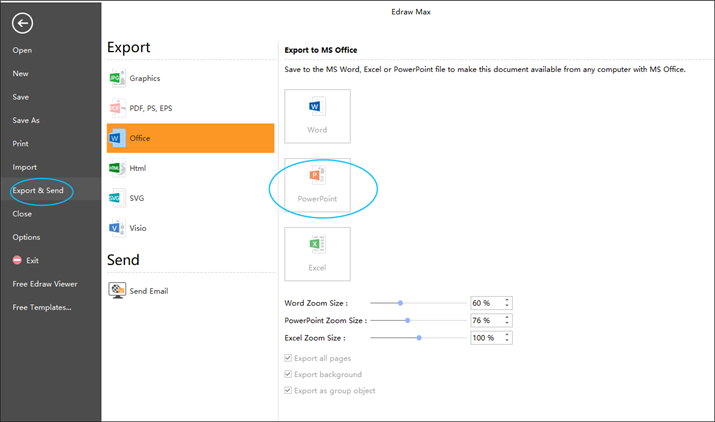Choose the Send Email label
Image resolution: width=715 pixels, height=422 pixels.
[149, 291]
